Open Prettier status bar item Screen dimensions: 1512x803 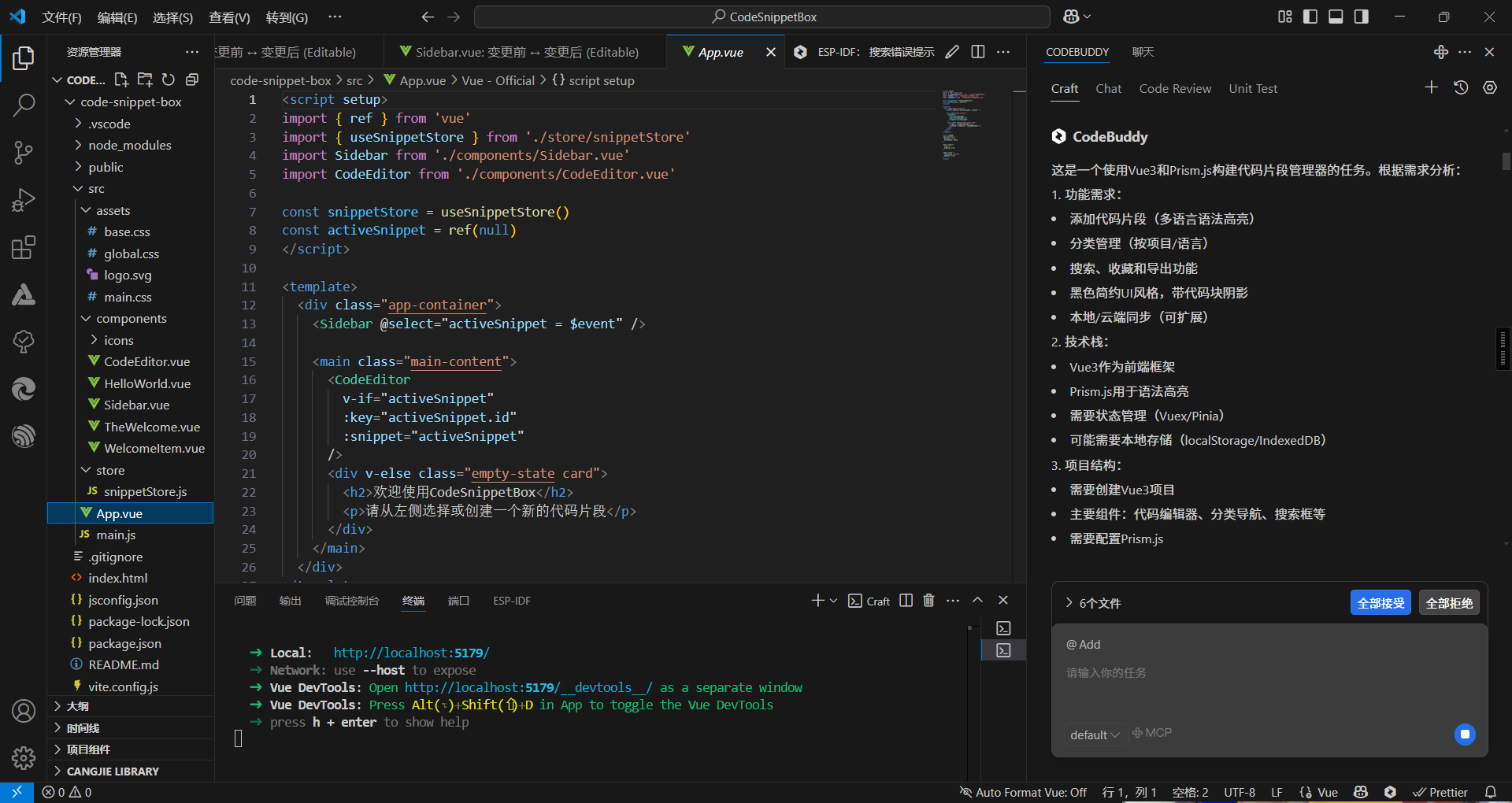pos(1440,792)
